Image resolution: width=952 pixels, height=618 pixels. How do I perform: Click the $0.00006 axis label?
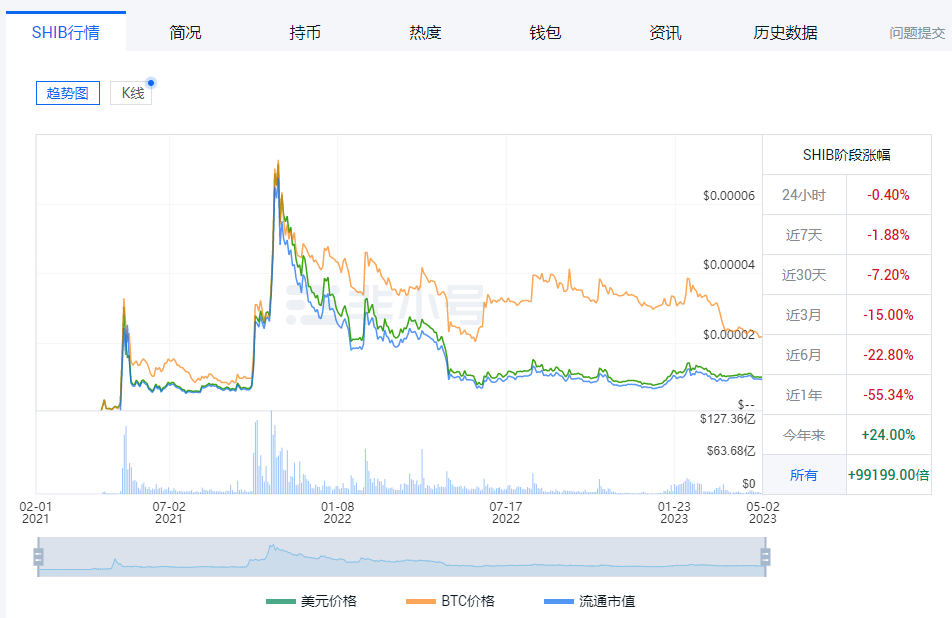pyautogui.click(x=729, y=195)
